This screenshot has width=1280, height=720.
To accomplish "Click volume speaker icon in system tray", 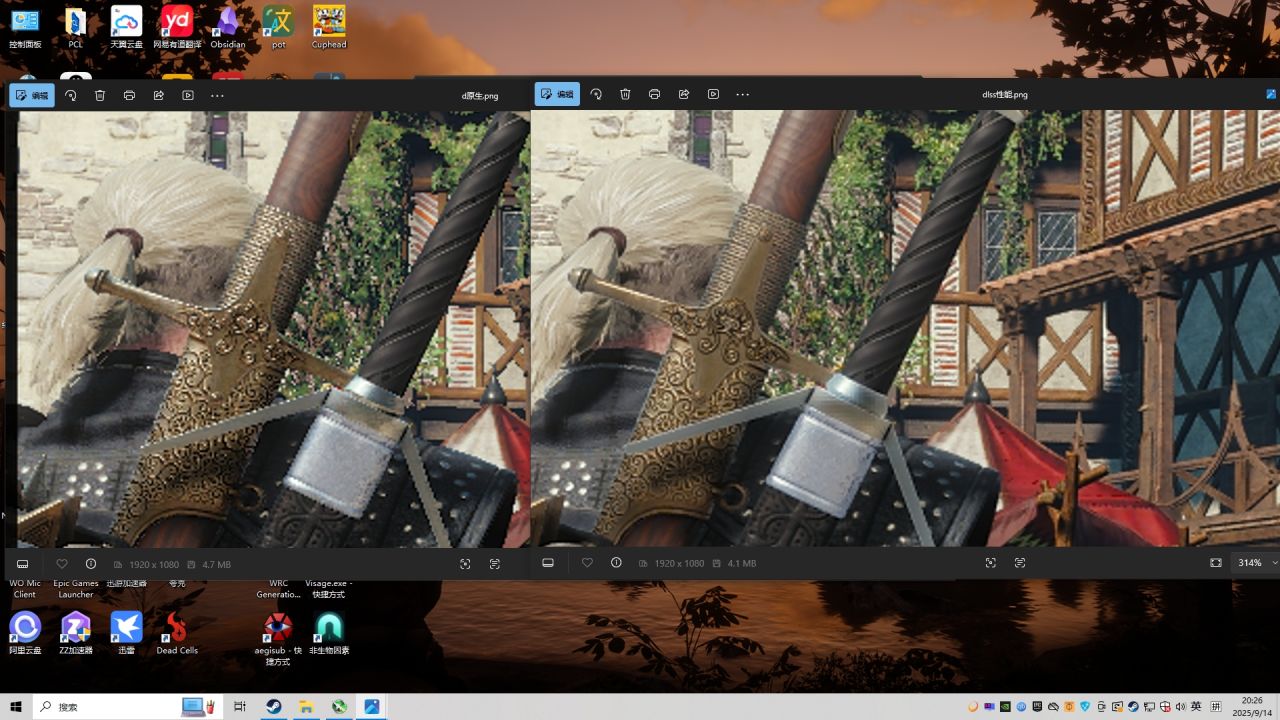I will coord(1180,707).
